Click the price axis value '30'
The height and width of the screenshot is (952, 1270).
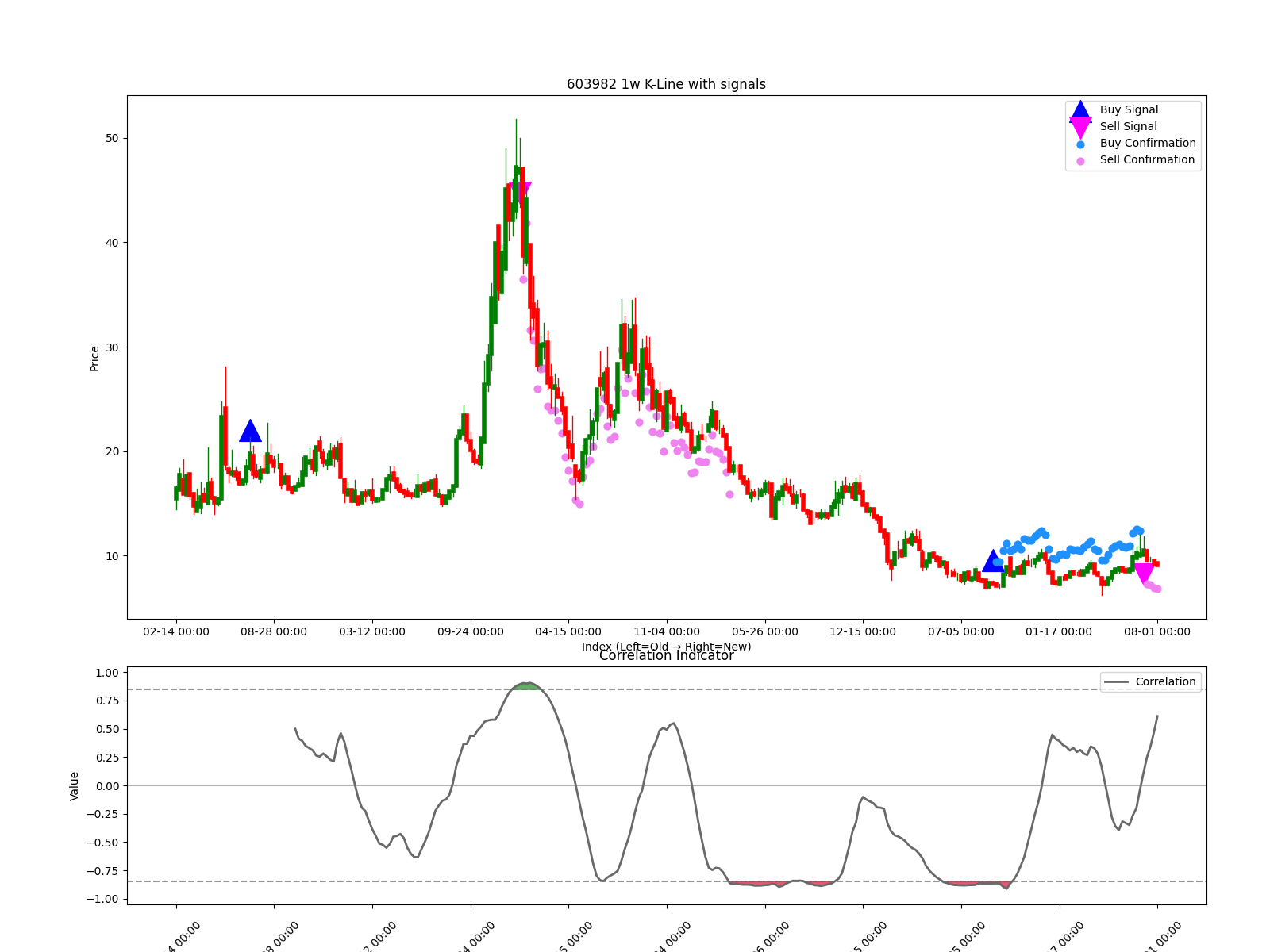[x=112, y=347]
